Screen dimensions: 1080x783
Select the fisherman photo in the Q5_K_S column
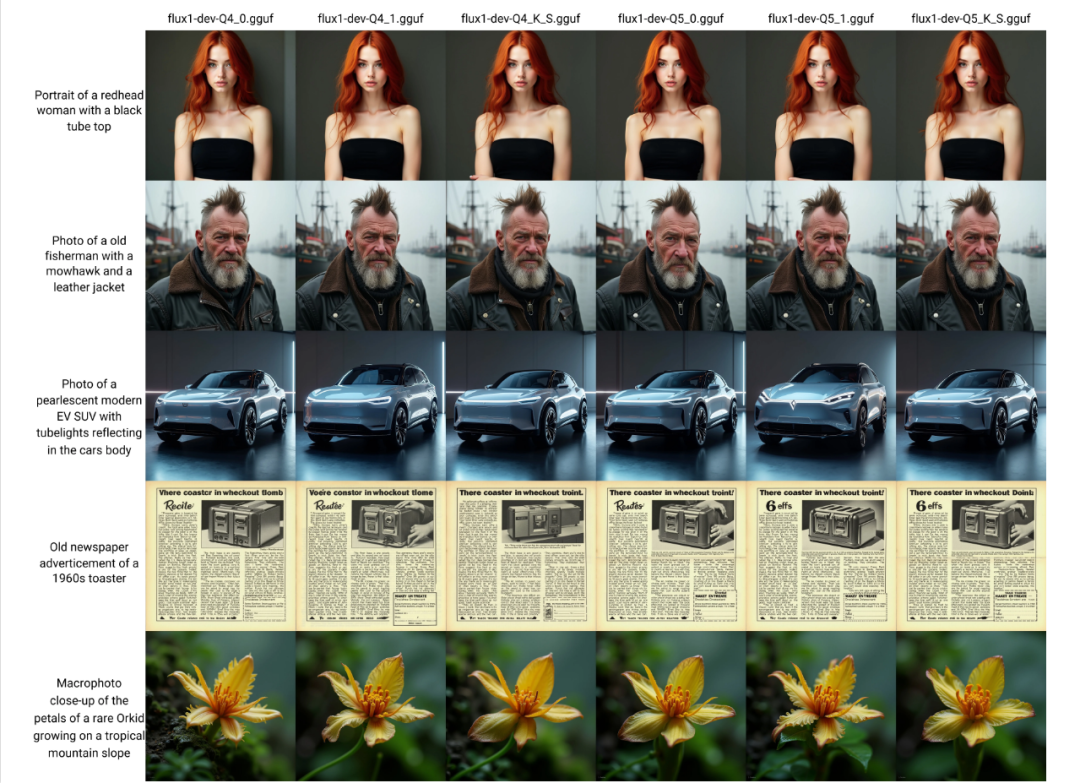pos(971,255)
